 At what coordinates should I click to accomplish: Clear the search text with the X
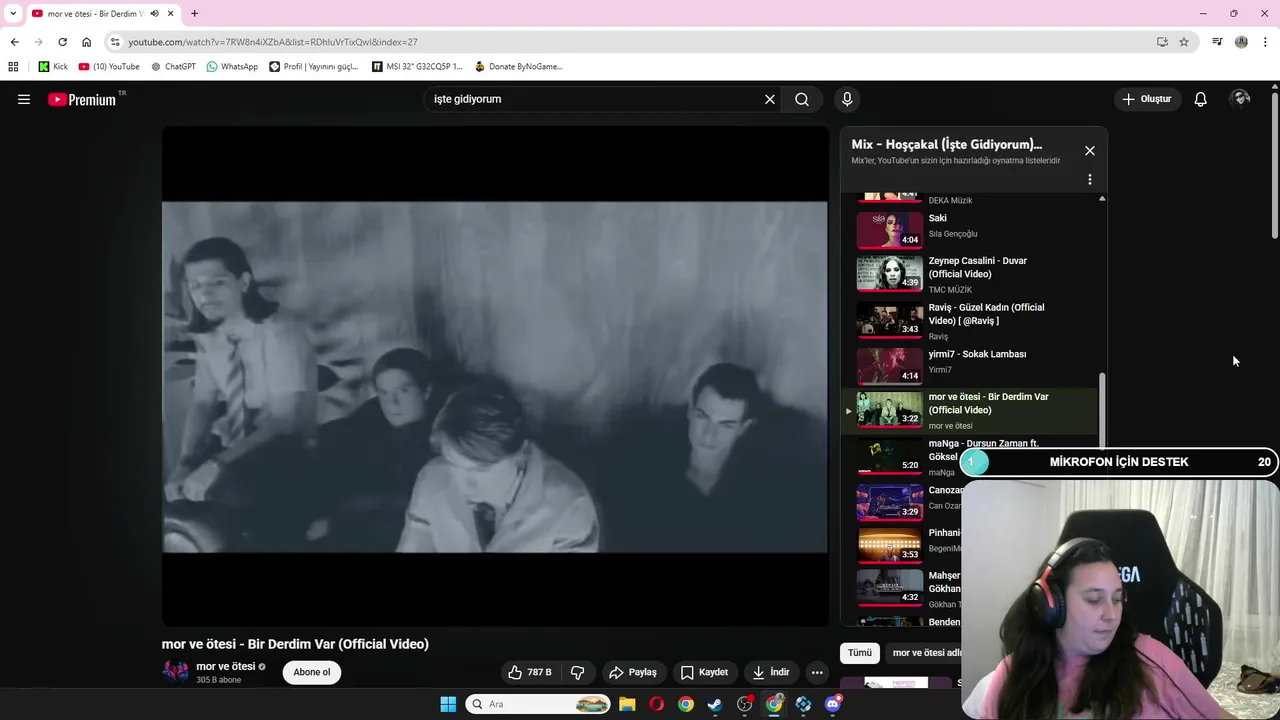click(x=770, y=99)
